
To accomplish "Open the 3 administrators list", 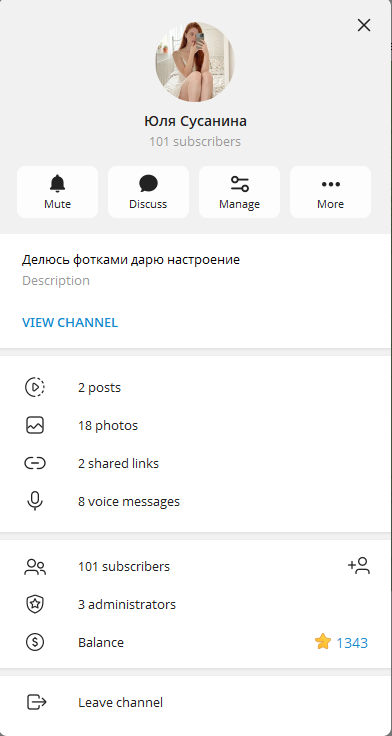I will click(x=195, y=605).
